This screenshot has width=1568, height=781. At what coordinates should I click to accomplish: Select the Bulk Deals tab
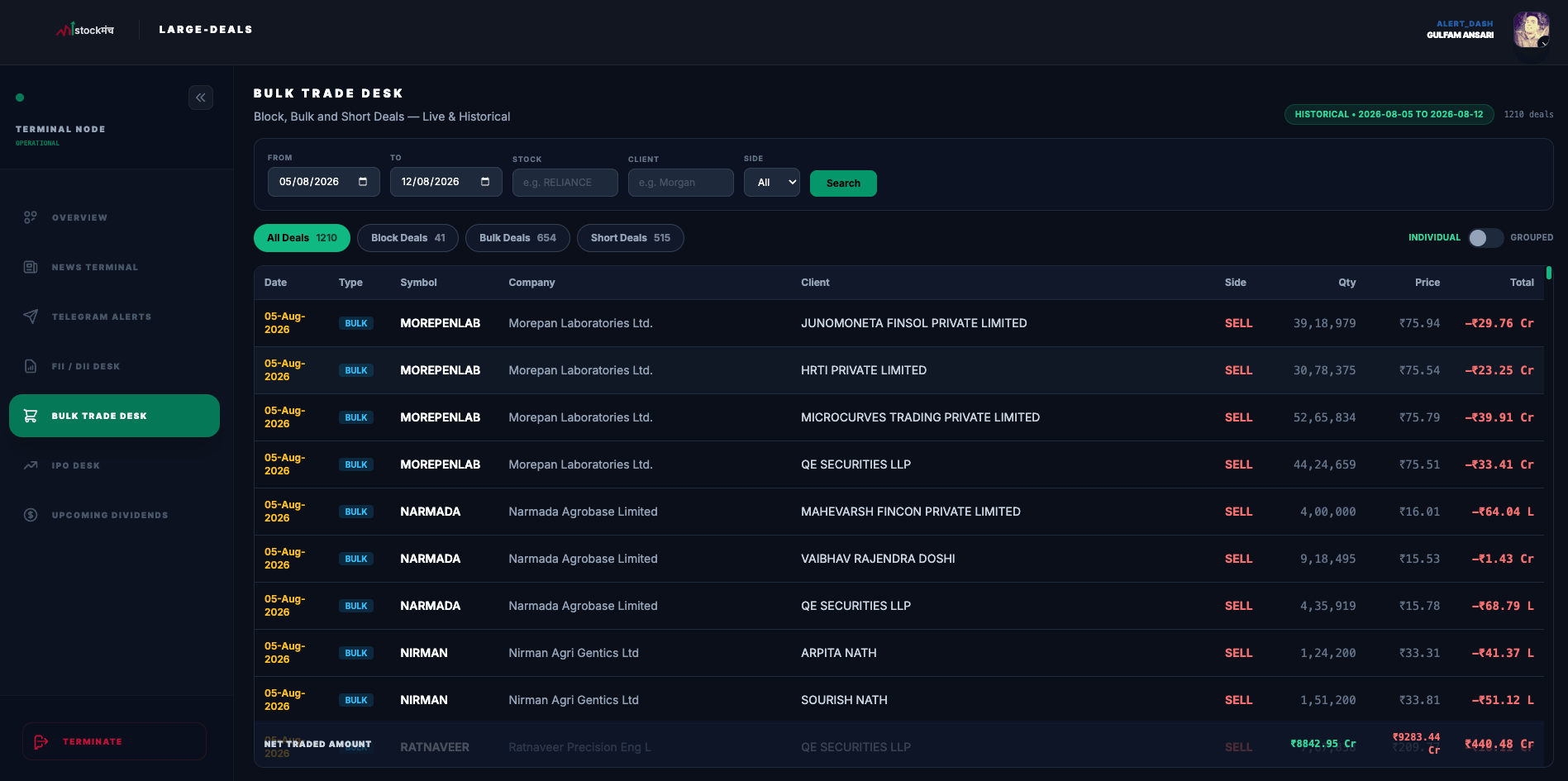(x=517, y=238)
